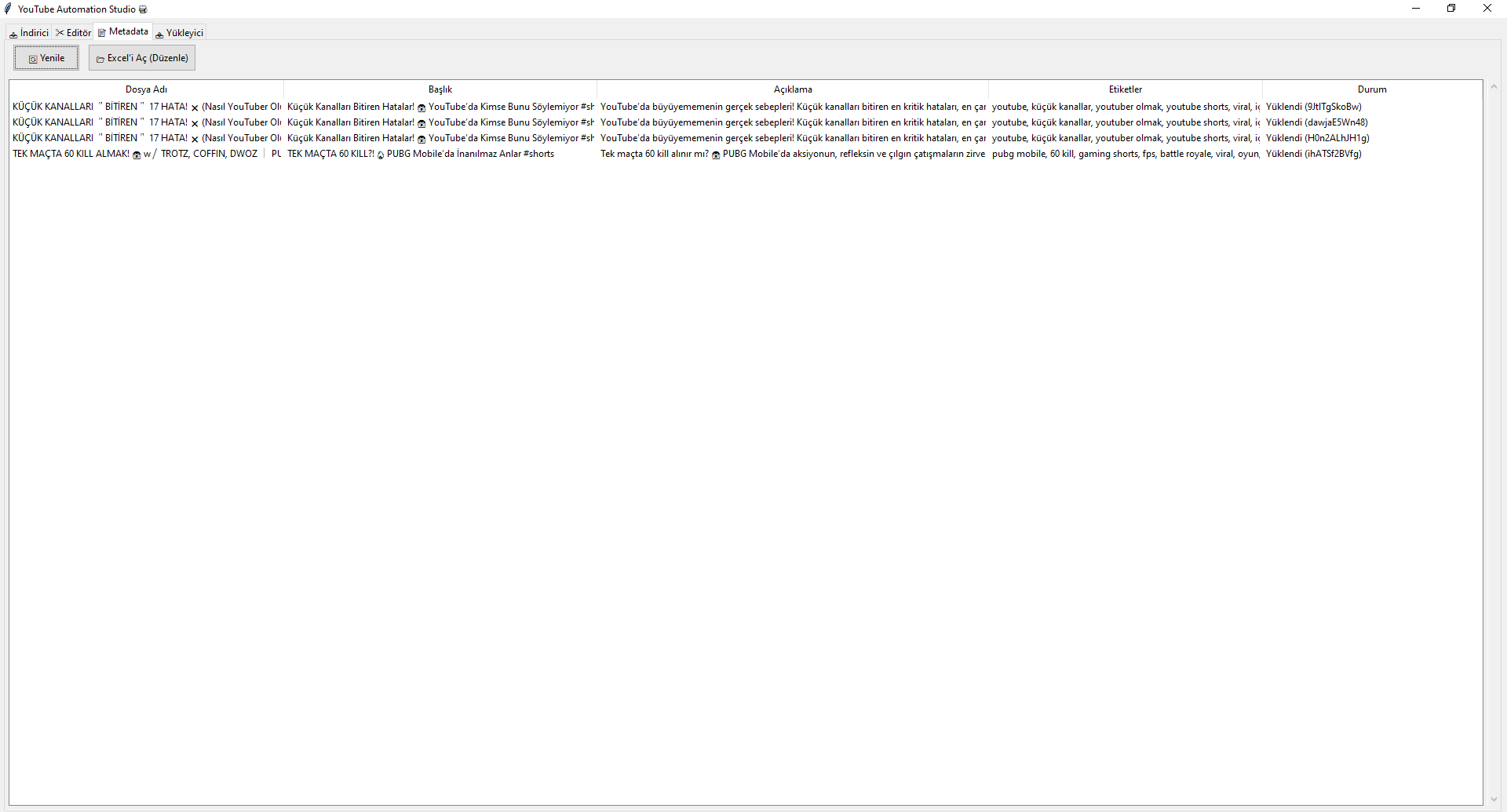The width and height of the screenshot is (1507, 812).
Task: Click the feather app icon in title bar
Action: (x=8, y=9)
